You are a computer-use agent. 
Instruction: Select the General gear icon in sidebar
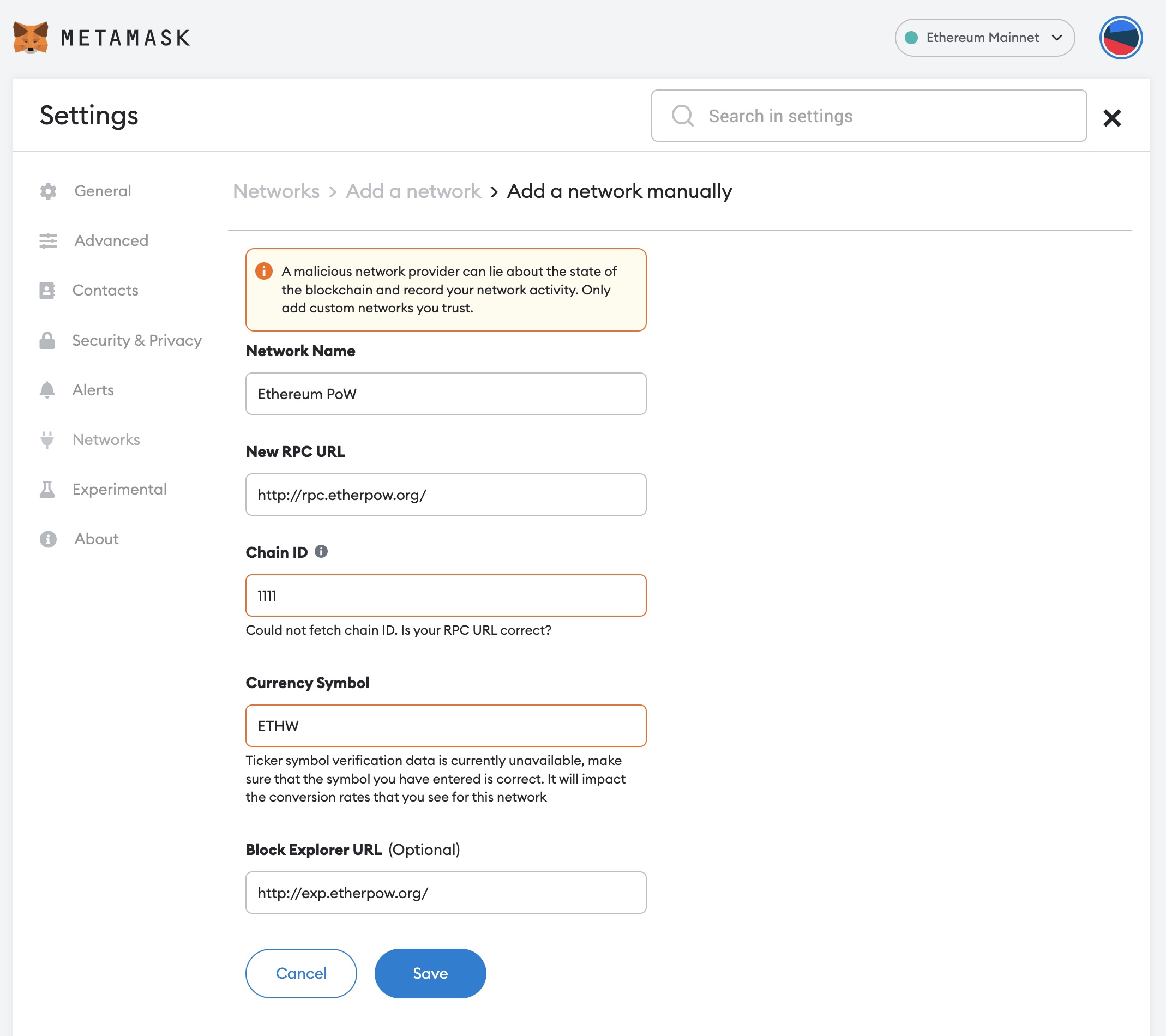(48, 191)
